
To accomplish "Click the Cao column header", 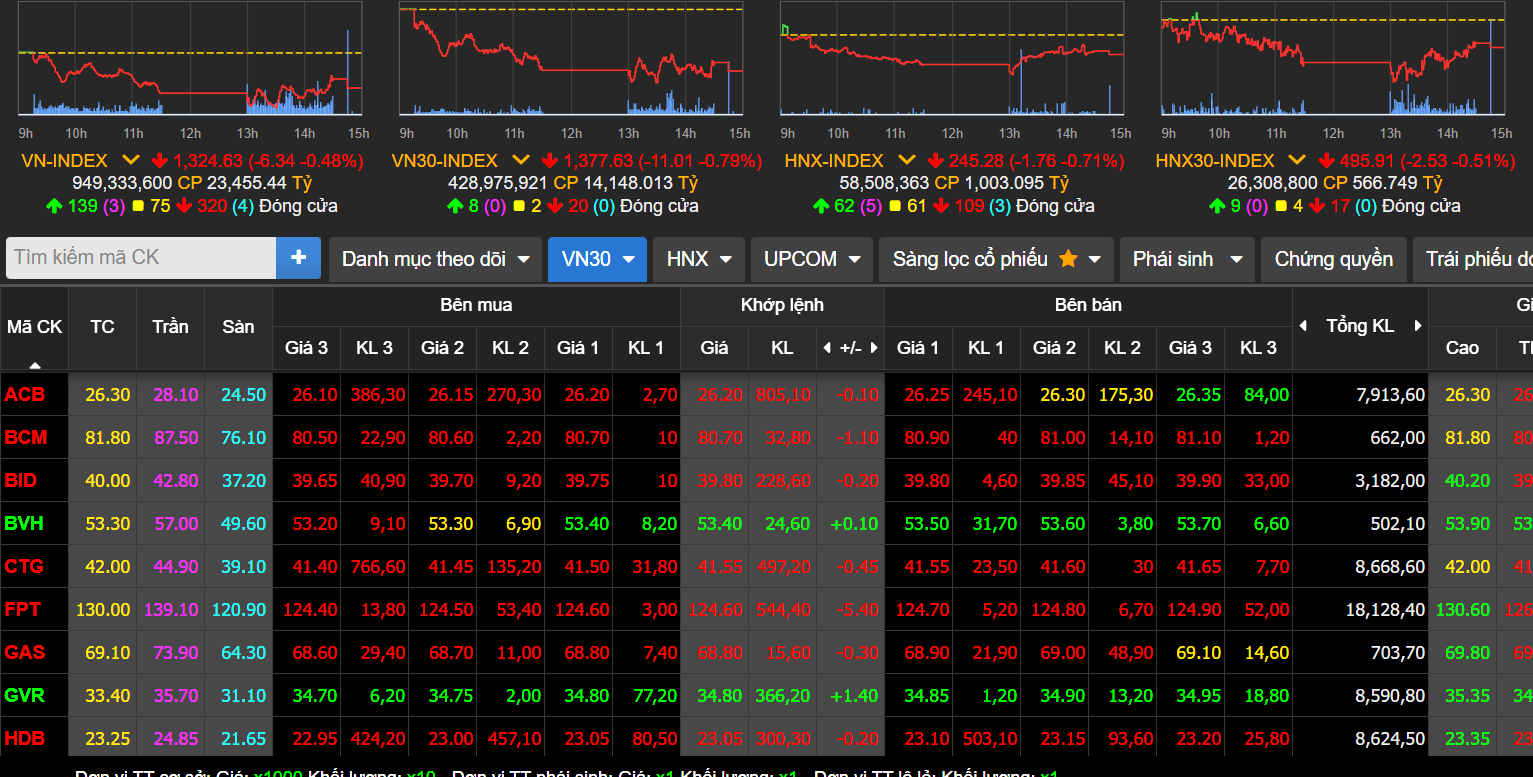I will click(x=1462, y=348).
